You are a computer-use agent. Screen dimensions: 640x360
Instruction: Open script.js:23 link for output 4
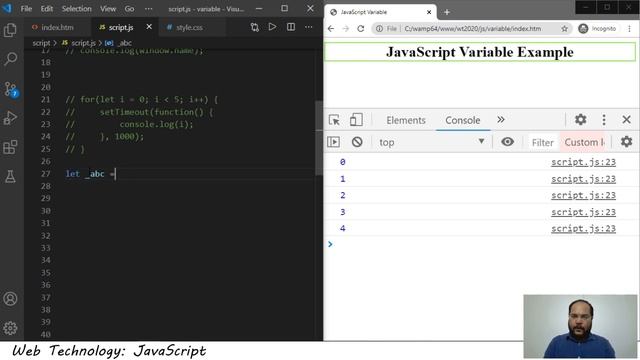tap(583, 229)
